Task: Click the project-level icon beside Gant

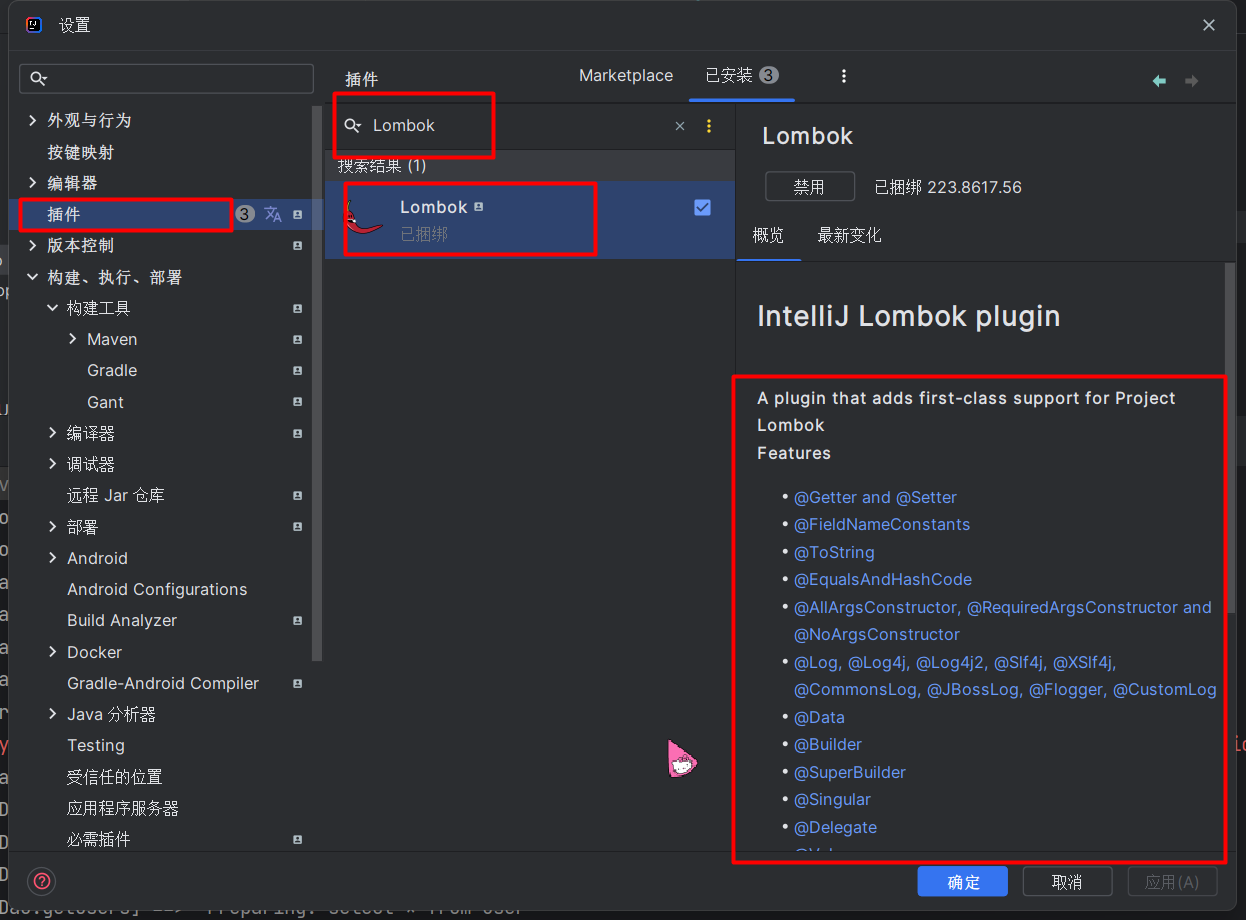Action: click(x=297, y=402)
